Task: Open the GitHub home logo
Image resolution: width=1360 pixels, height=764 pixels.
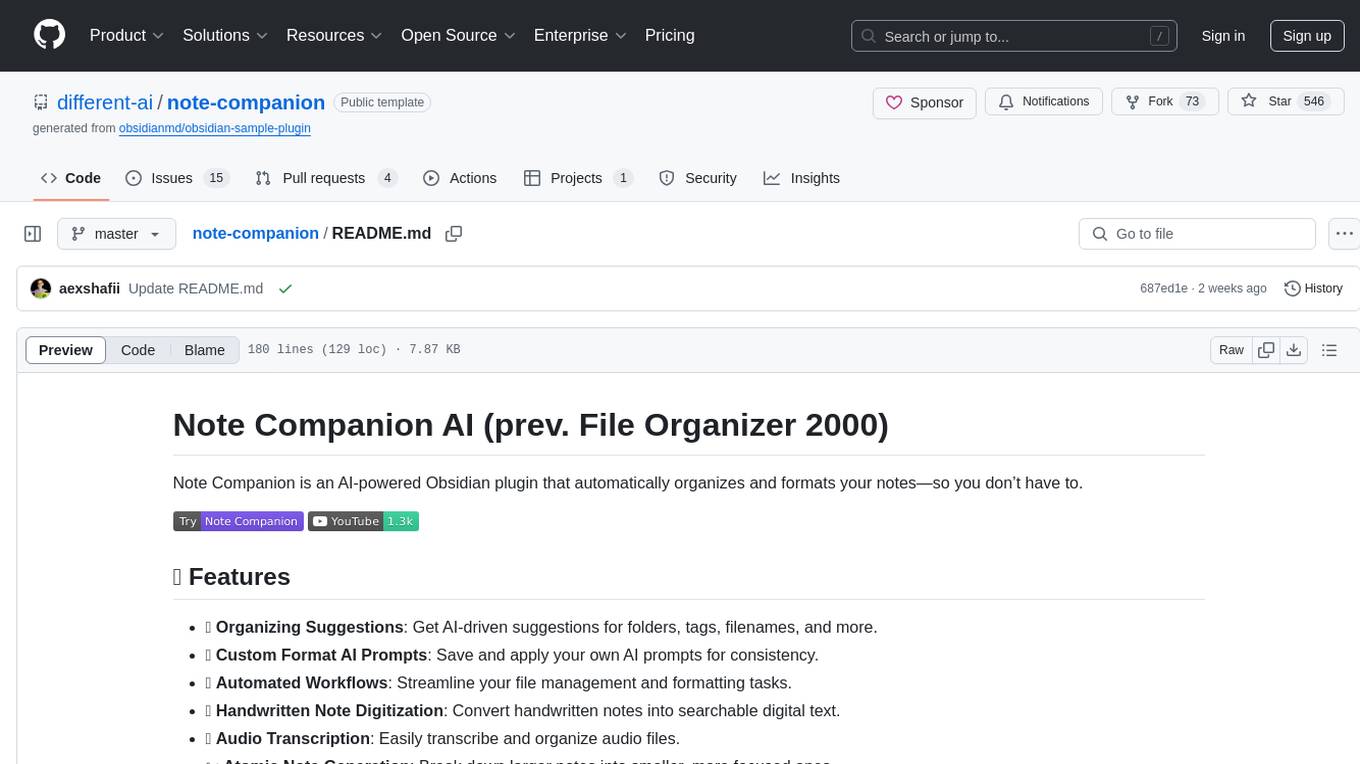Action: coord(49,35)
